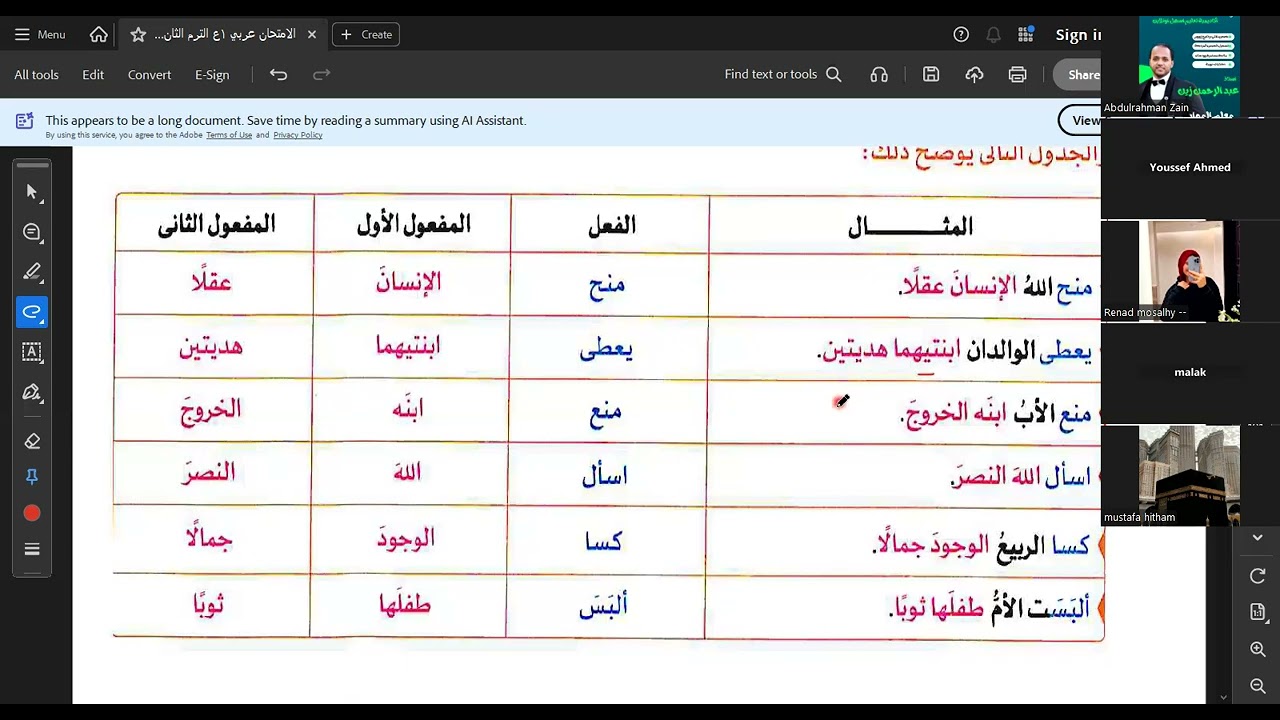The height and width of the screenshot is (720, 1280).
Task: Star the current document tab
Action: (x=138, y=34)
